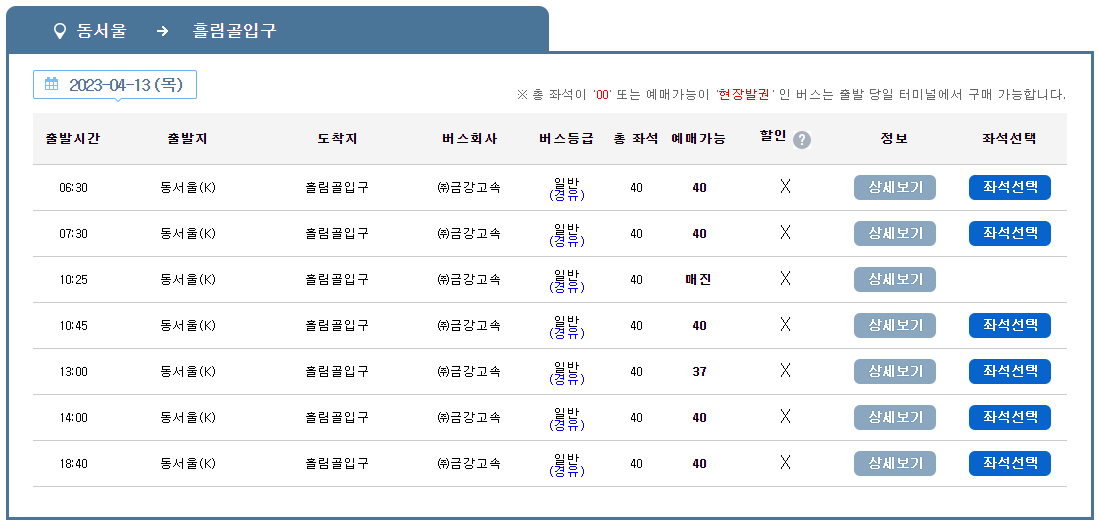Click 상세보기 in the 14:00 row
The height and width of the screenshot is (527, 1098).
click(x=894, y=418)
